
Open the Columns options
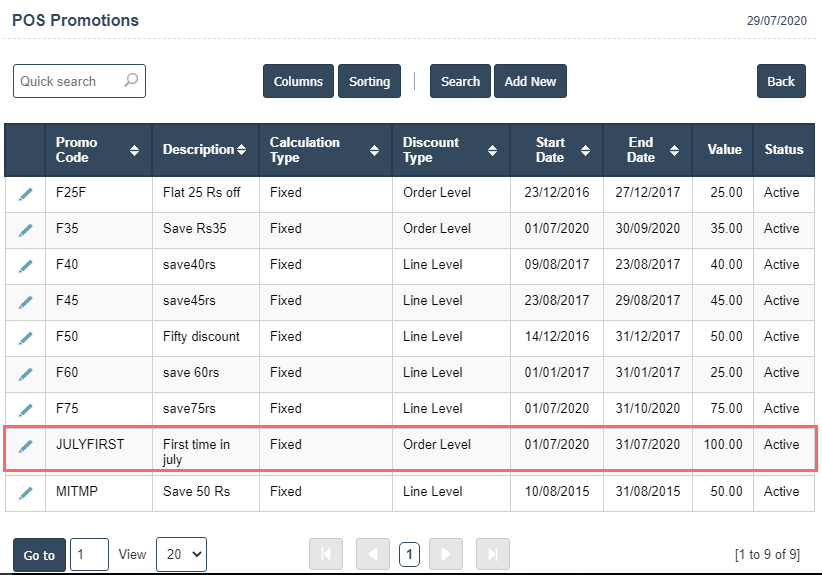point(298,82)
